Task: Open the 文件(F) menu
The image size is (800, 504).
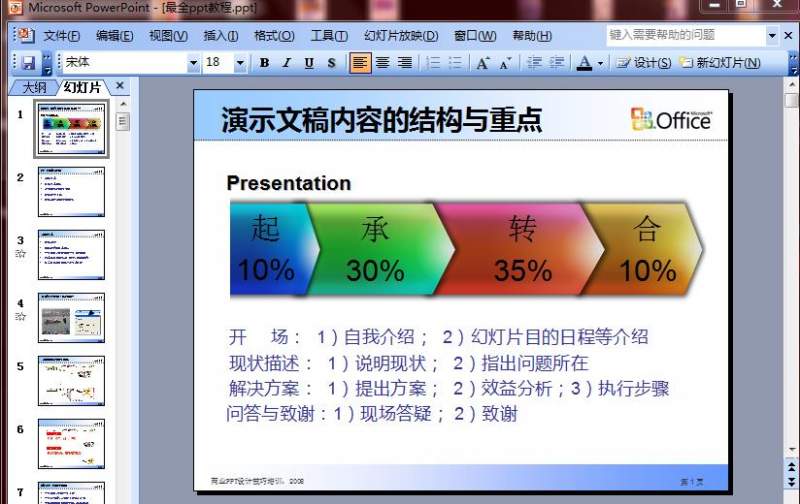Action: pyautogui.click(x=62, y=36)
